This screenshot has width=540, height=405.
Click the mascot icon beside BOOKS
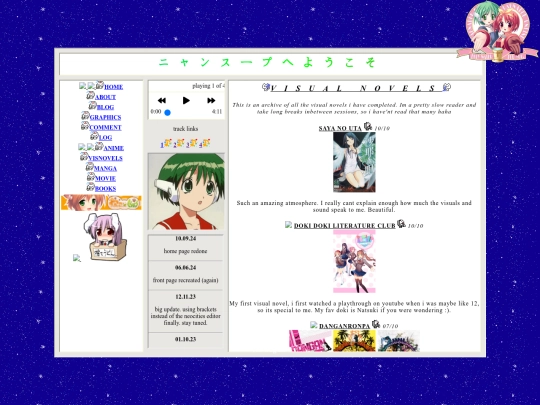tap(91, 187)
